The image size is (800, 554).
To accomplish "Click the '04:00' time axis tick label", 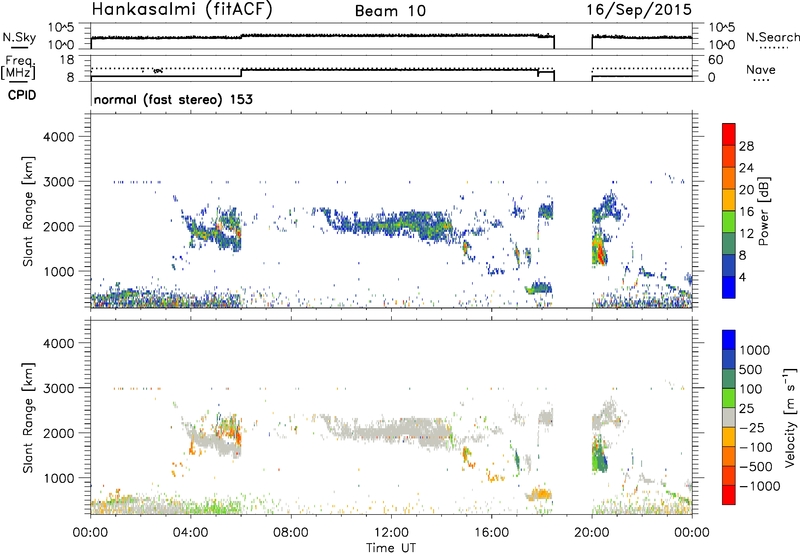I will (190, 533).
